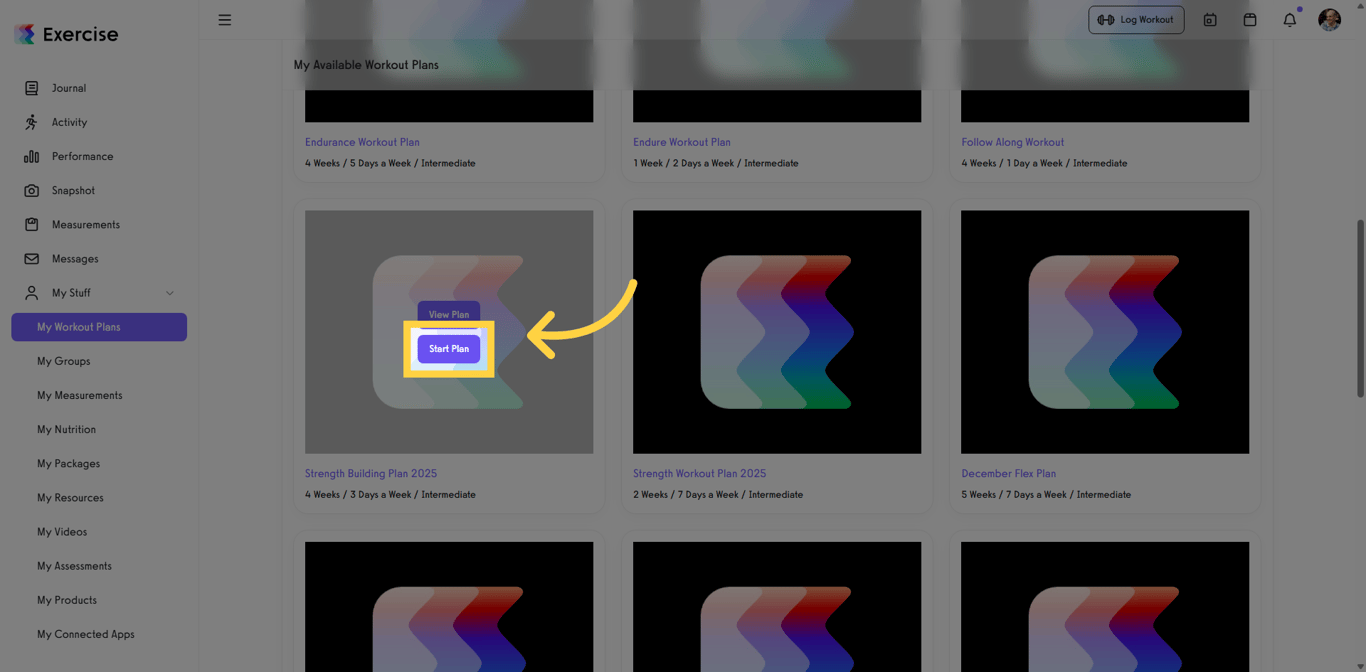Open the Endurance Workout Plan link
Image resolution: width=1366 pixels, height=672 pixels.
tap(362, 142)
